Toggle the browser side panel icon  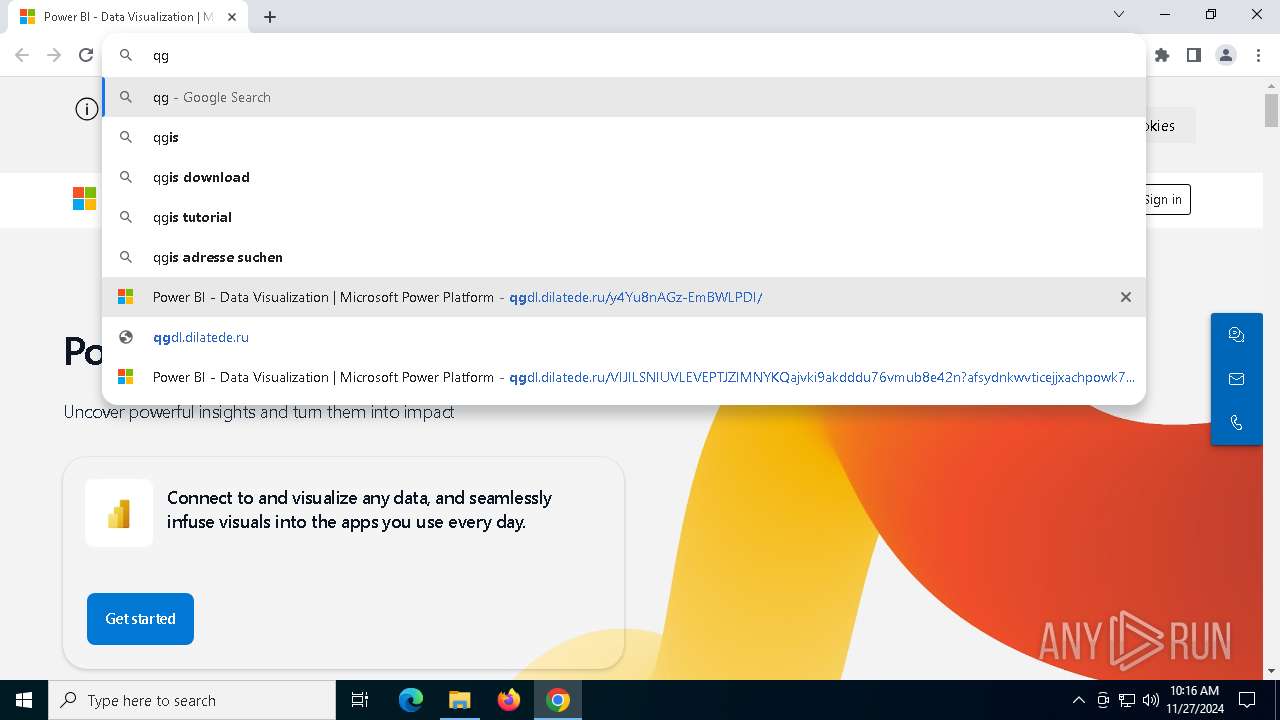click(x=1194, y=55)
